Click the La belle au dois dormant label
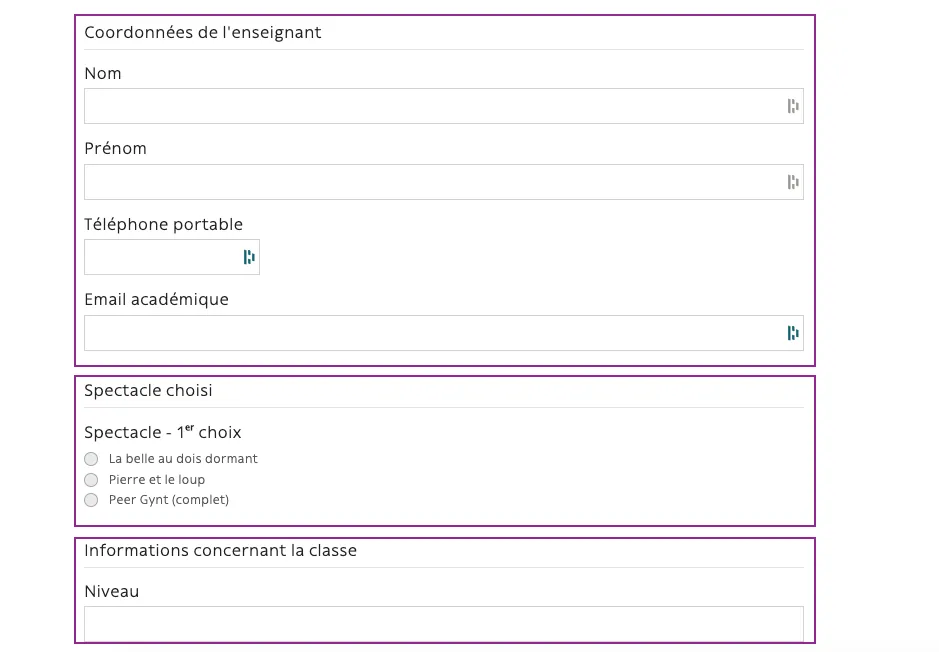Viewport: 939px width, 652px height. tap(183, 459)
